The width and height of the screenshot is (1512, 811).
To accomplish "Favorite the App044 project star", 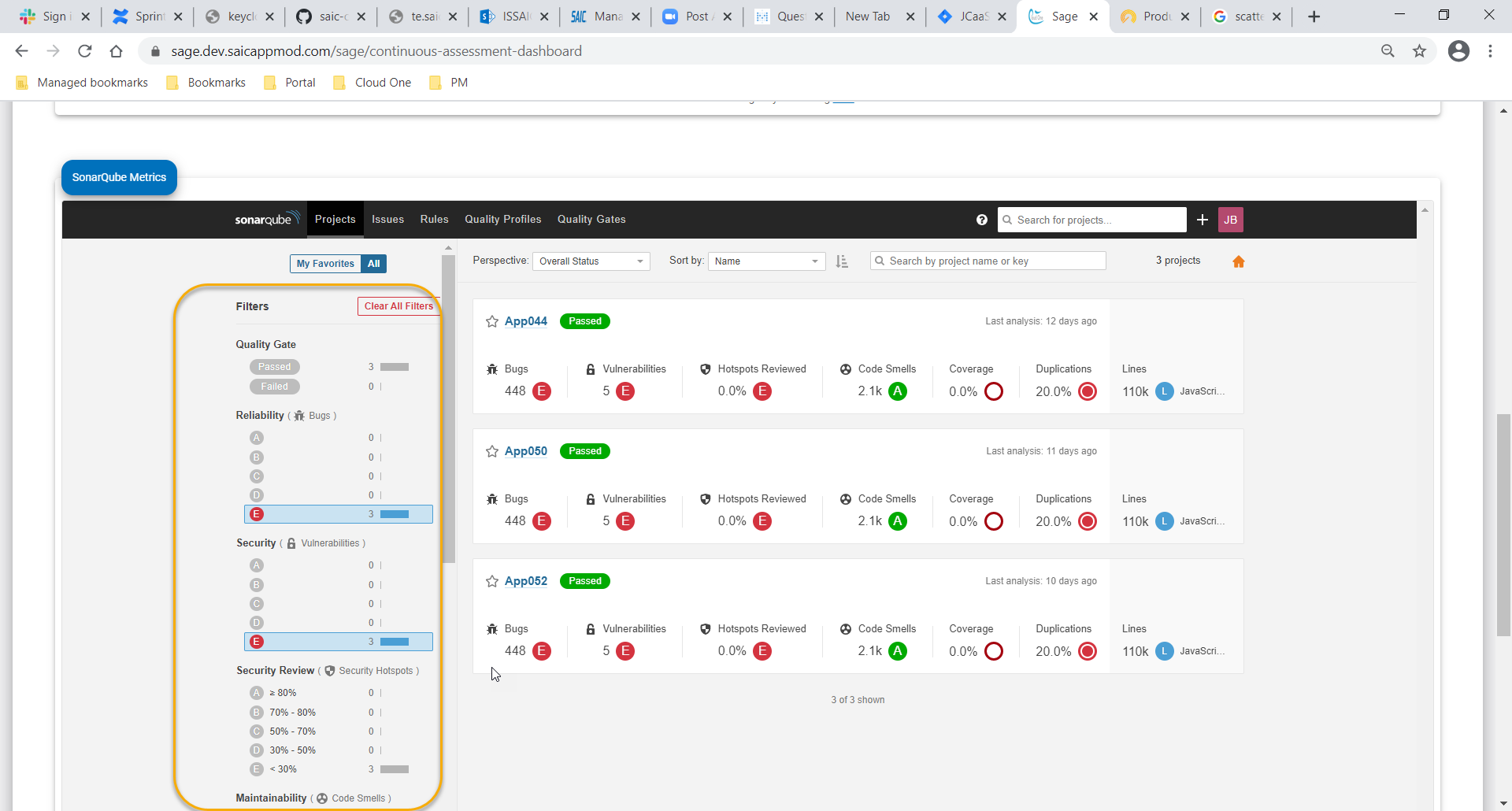I will [x=492, y=321].
